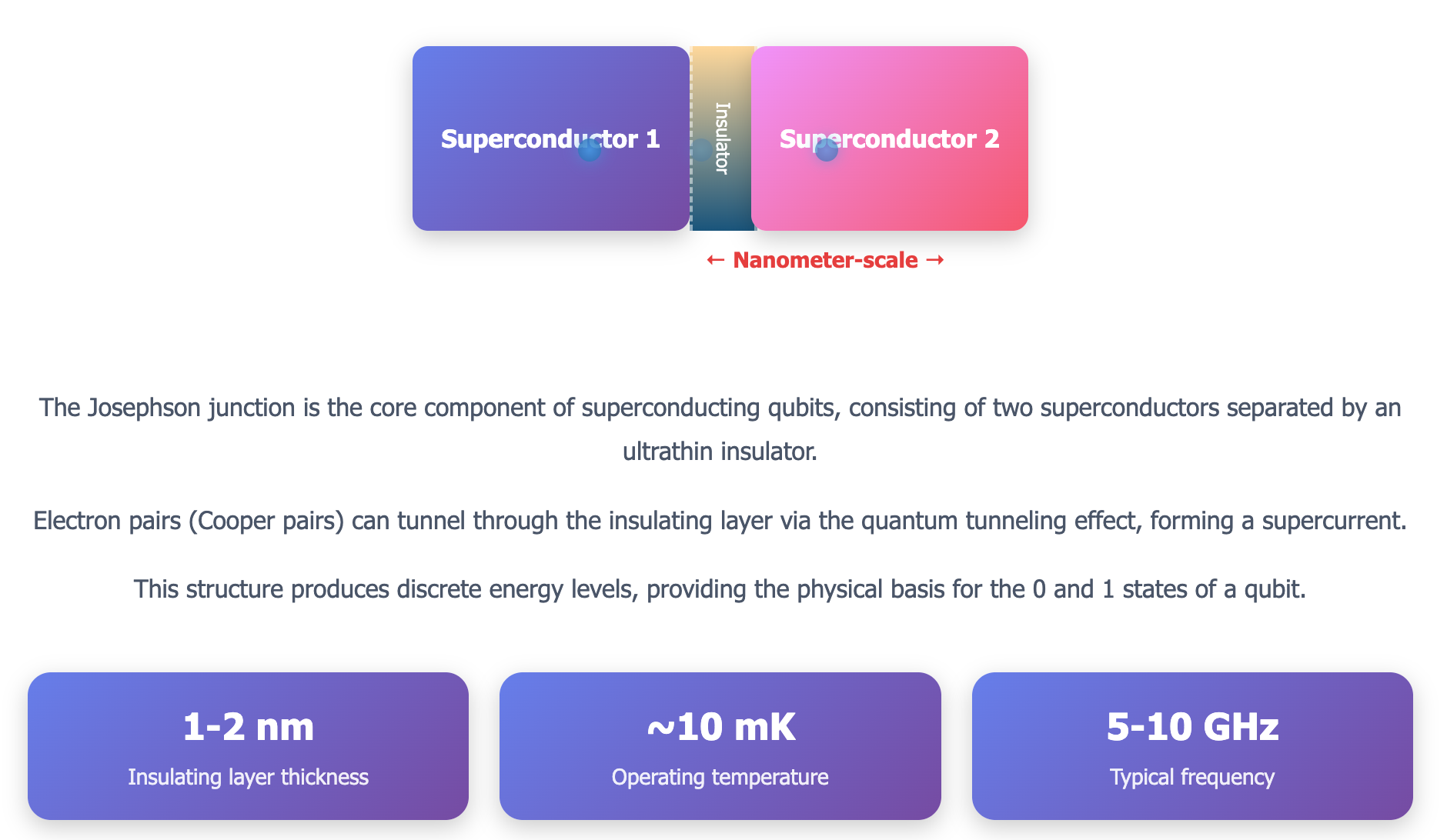1447x840 pixels.
Task: Click the discrete energy levels sentence
Action: coord(720,589)
